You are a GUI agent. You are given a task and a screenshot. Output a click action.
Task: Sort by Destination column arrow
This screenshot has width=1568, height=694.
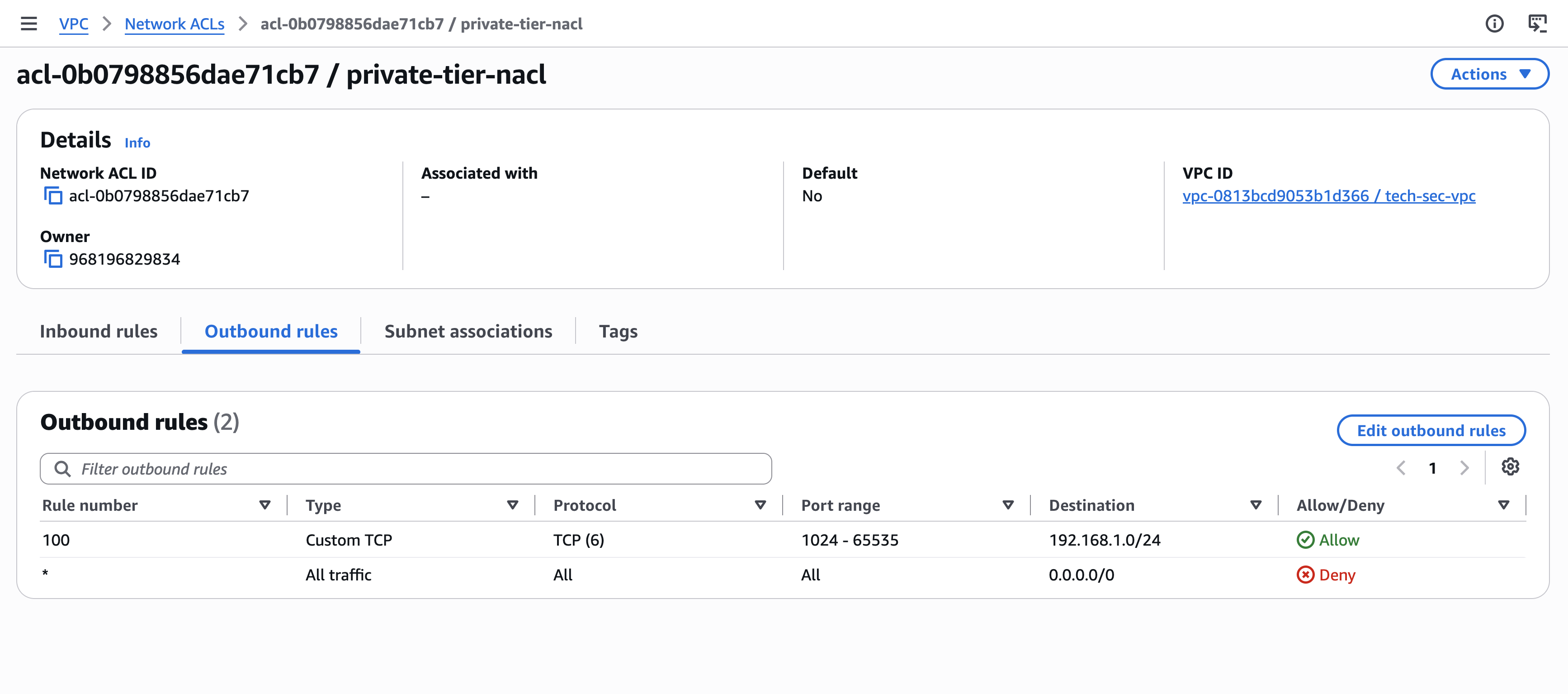tap(1256, 505)
